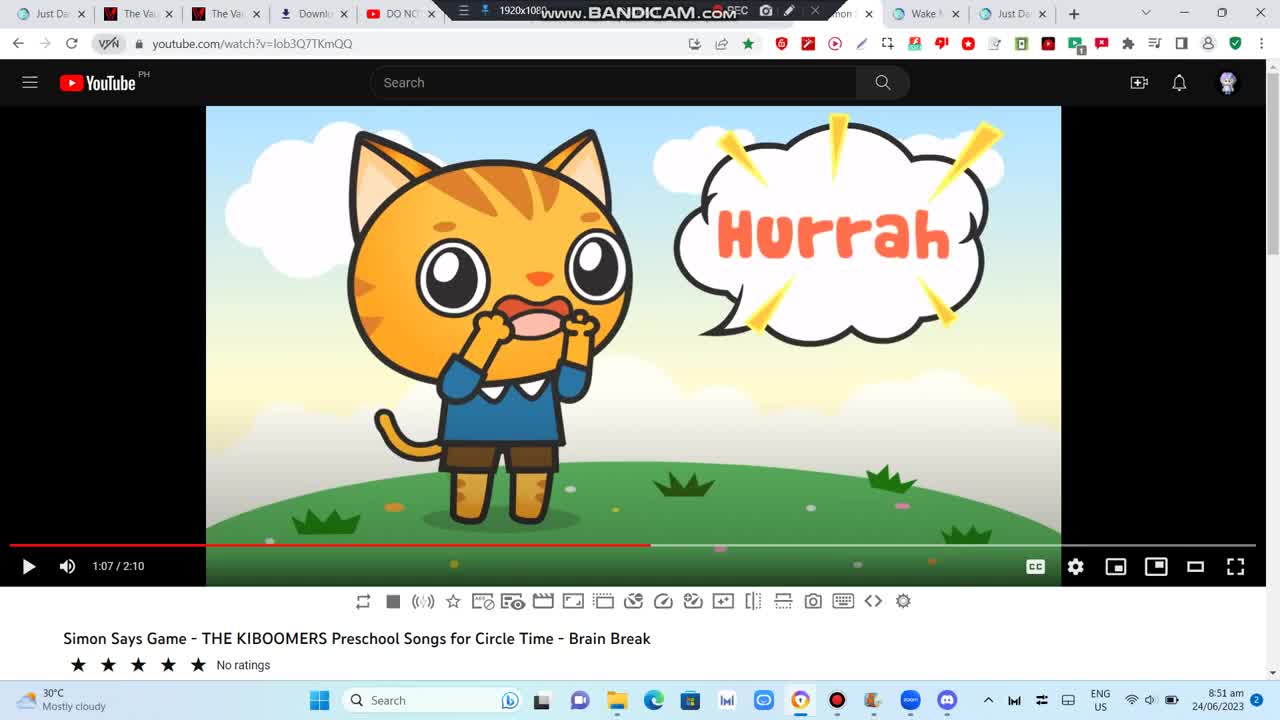Reload the page
This screenshot has width=1280, height=720.
pyautogui.click(x=71, y=44)
